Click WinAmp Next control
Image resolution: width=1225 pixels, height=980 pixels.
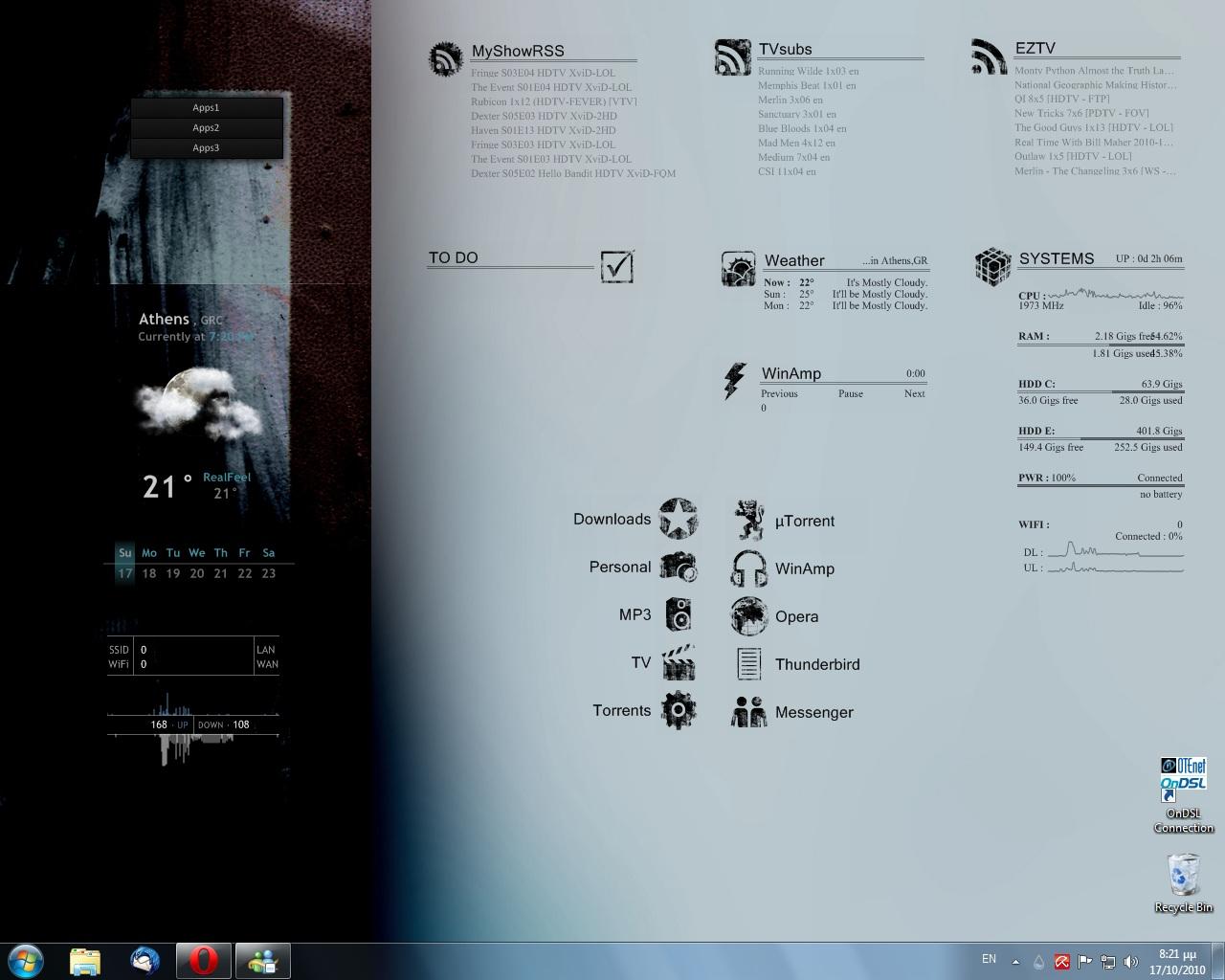(914, 393)
